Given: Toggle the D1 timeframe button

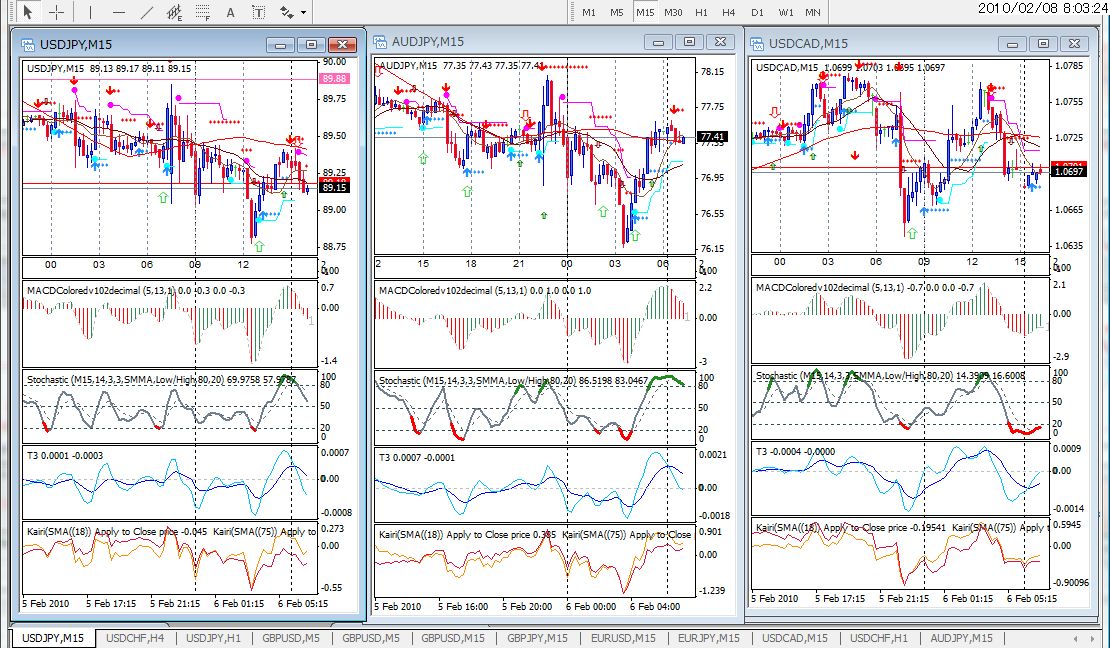Looking at the screenshot, I should coord(757,12).
